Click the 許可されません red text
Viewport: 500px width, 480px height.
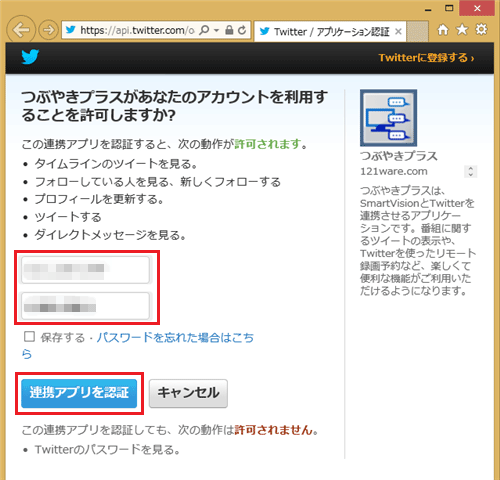274,430
